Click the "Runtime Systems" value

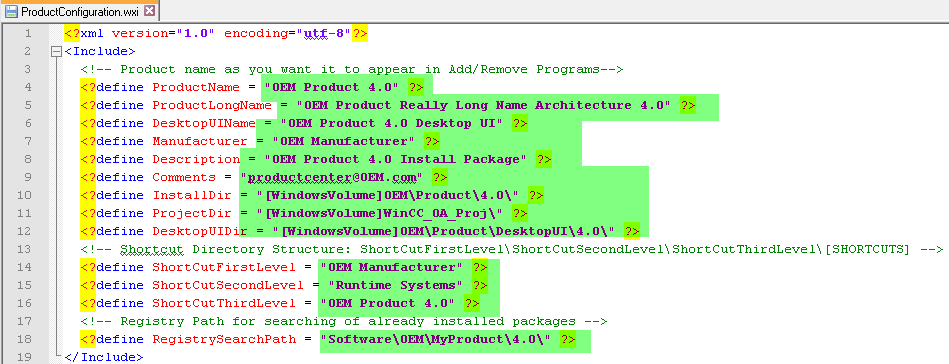point(396,285)
